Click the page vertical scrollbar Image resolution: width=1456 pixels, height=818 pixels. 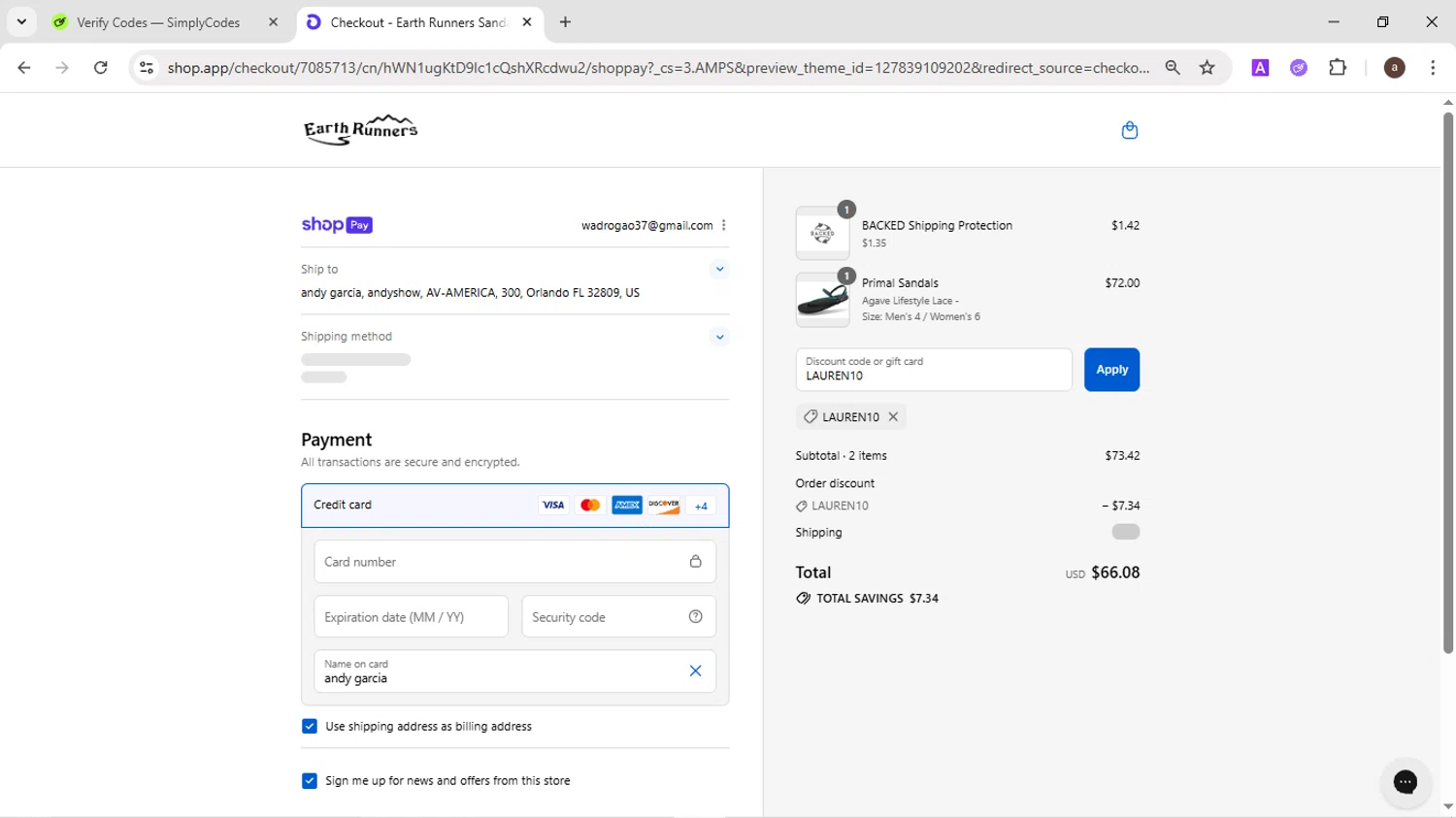pyautogui.click(x=1447, y=383)
